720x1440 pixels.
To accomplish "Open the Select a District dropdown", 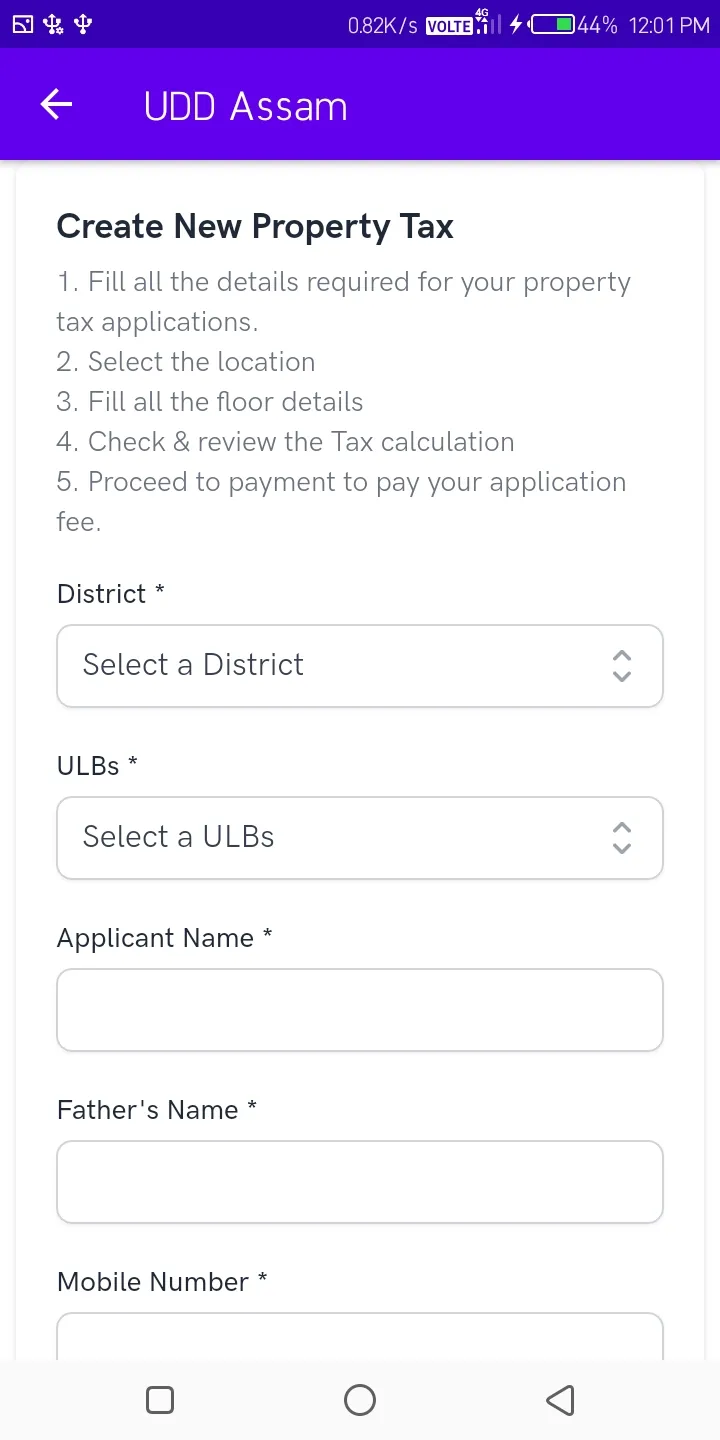I will point(360,666).
